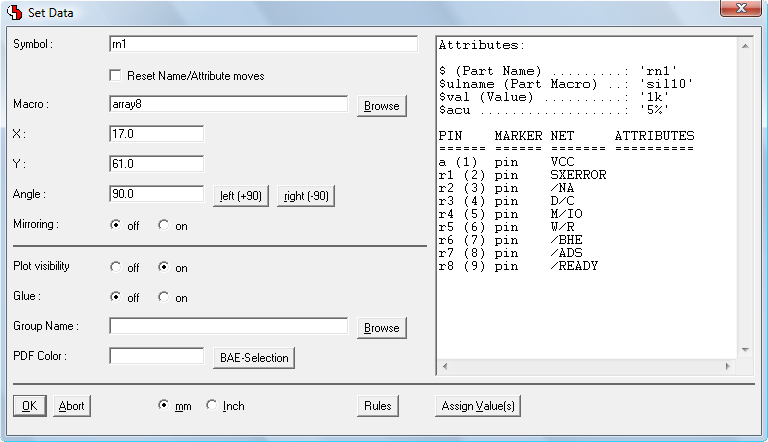
Task: Click Assign Value(s) button
Action: pos(477,406)
